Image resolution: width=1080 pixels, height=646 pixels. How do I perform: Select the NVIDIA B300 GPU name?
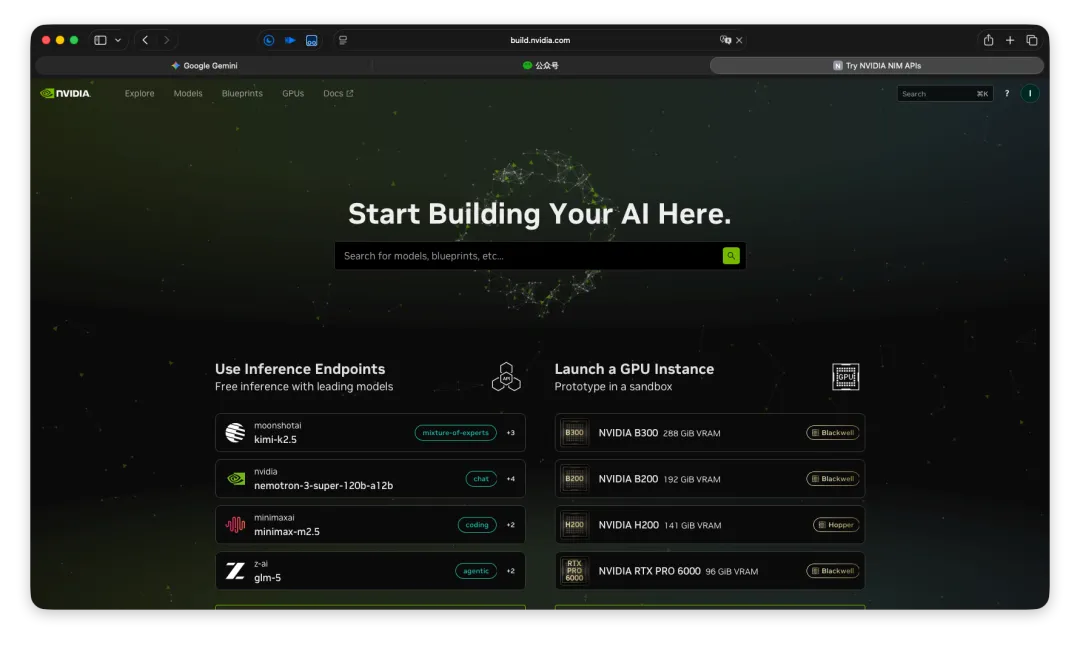(x=627, y=433)
